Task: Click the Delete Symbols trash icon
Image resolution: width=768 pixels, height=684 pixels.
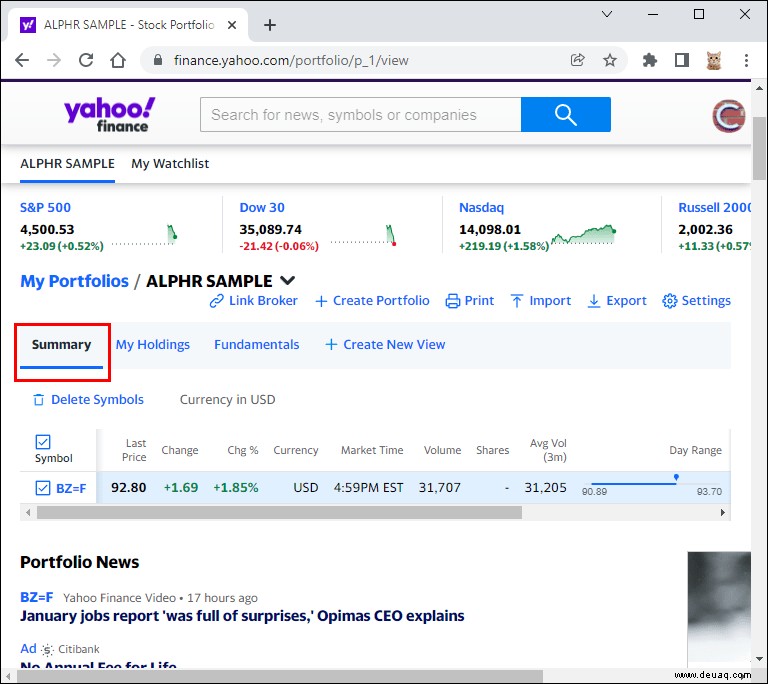Action: point(39,400)
